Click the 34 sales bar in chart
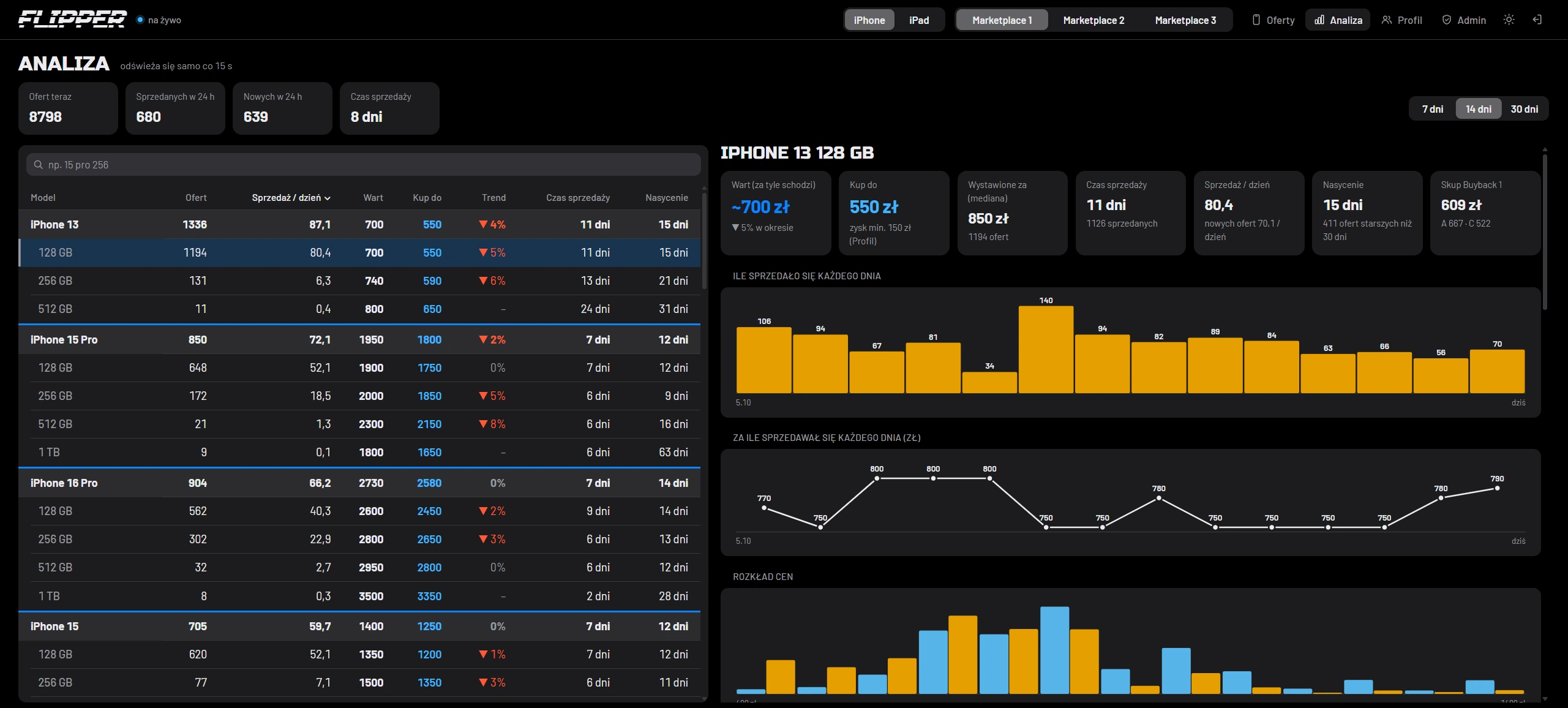 [x=989, y=382]
